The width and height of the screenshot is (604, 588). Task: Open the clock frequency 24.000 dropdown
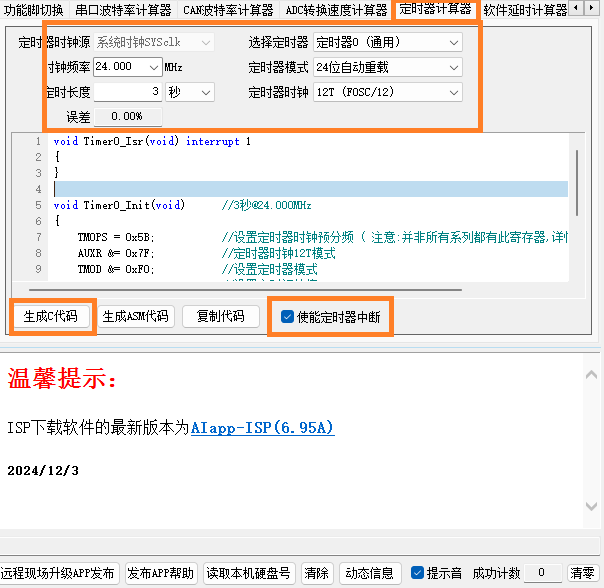128,67
